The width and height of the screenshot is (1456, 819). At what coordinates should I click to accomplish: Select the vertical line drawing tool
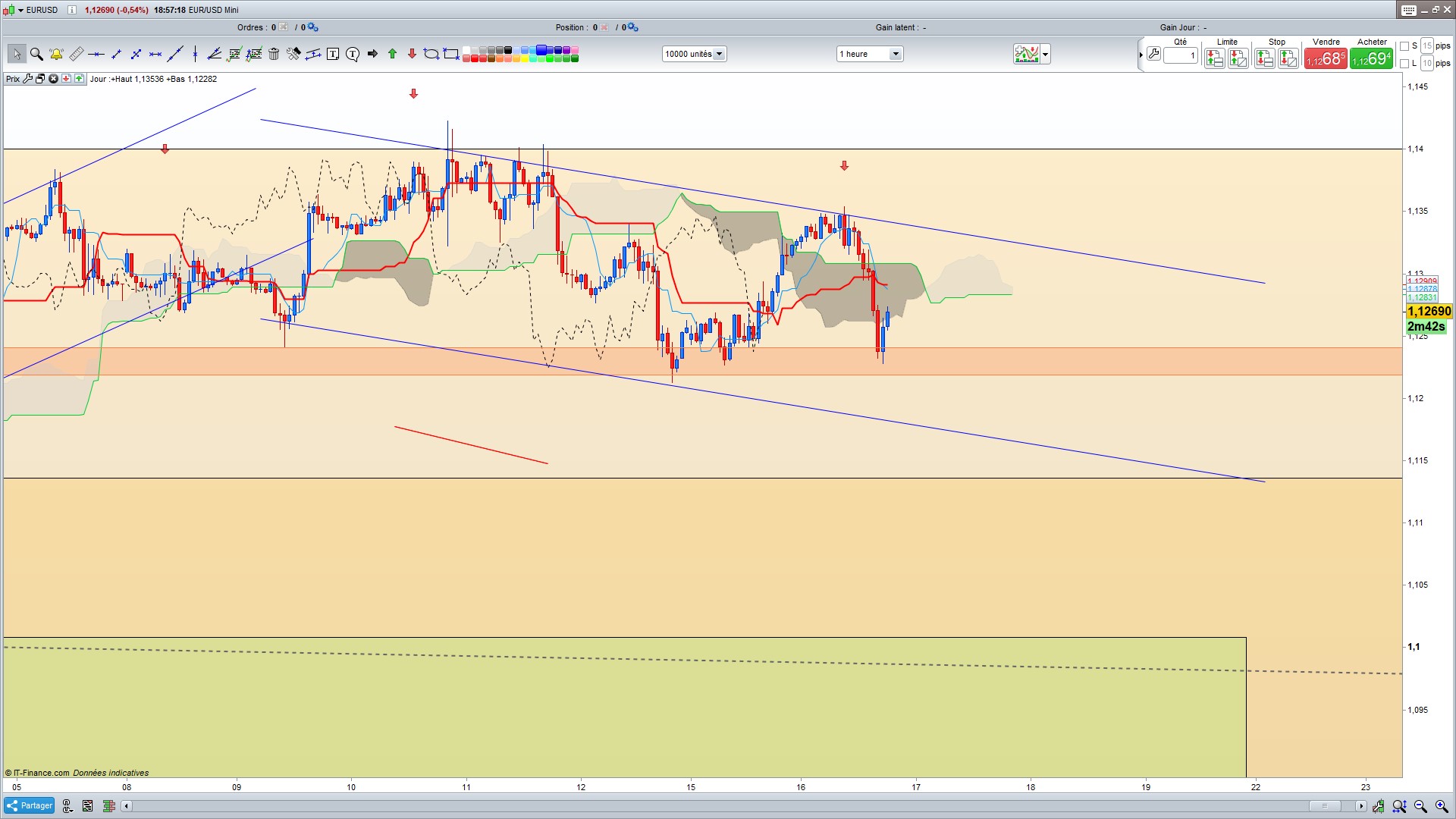pyautogui.click(x=195, y=54)
